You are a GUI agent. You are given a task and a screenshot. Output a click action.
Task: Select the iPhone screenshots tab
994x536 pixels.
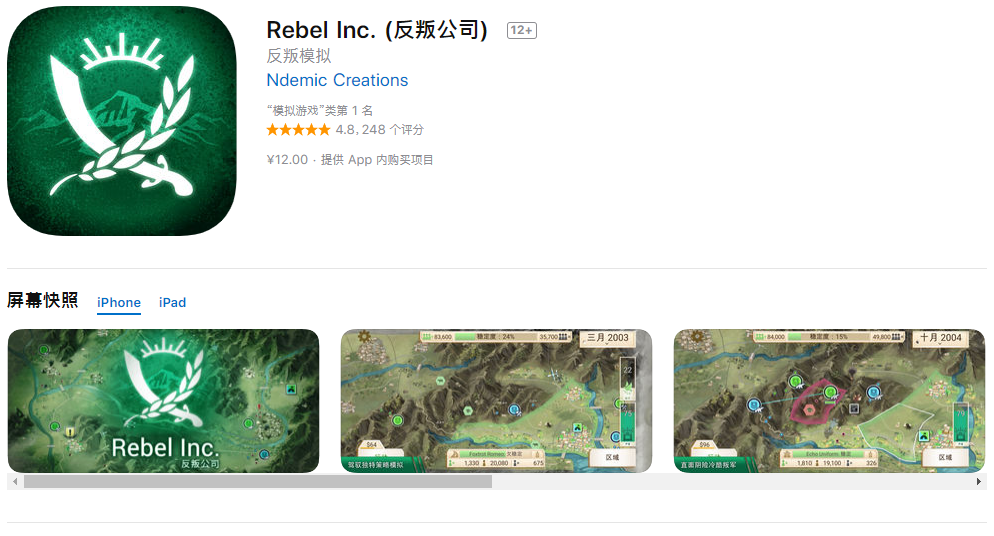point(119,303)
